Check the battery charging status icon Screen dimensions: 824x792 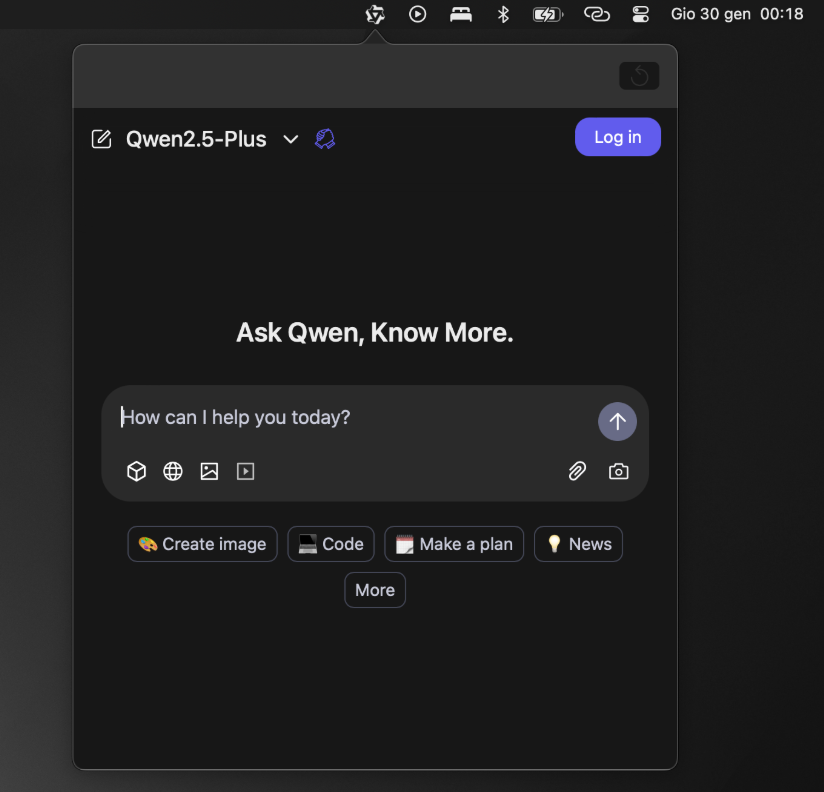[548, 15]
